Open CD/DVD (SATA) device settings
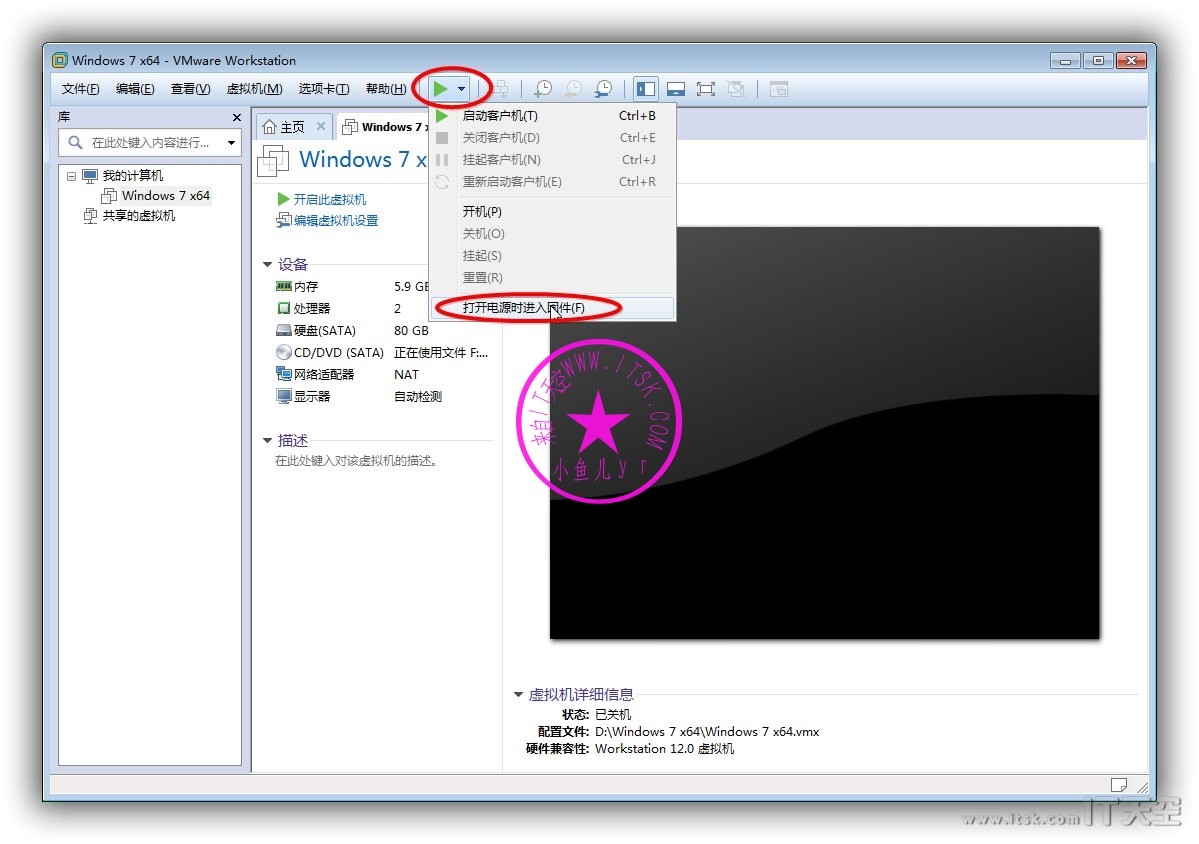 click(338, 353)
